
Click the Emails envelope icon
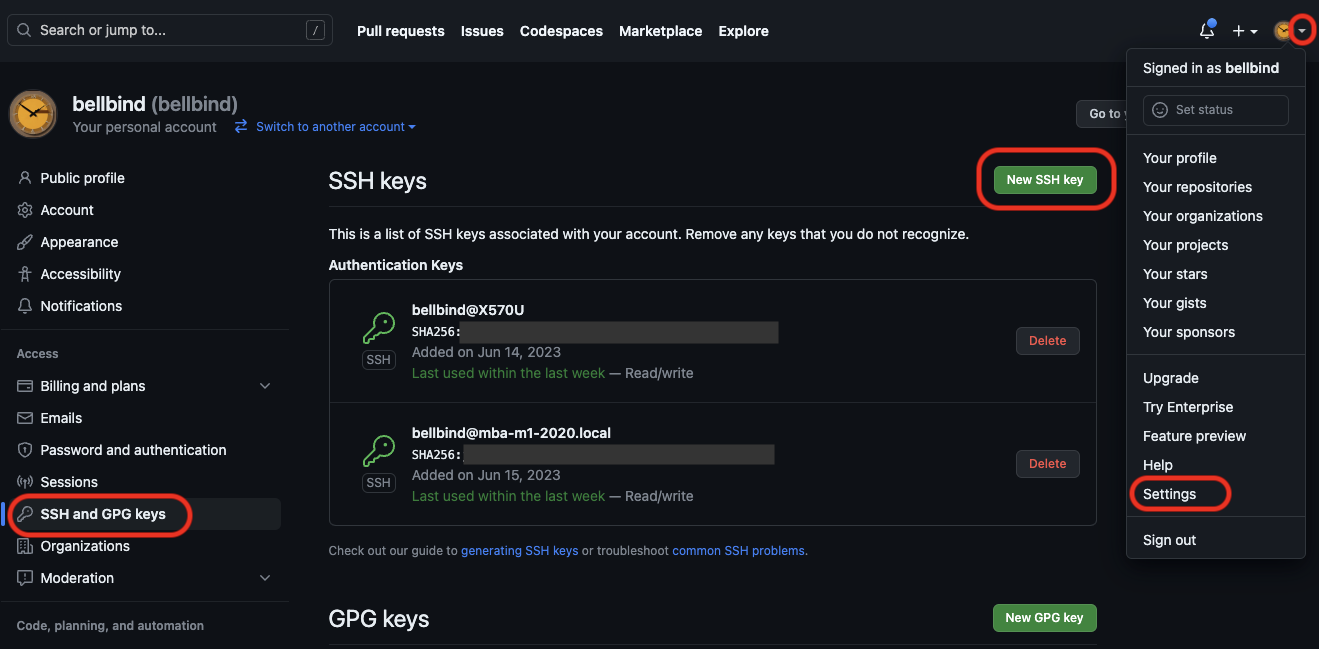pos(25,418)
